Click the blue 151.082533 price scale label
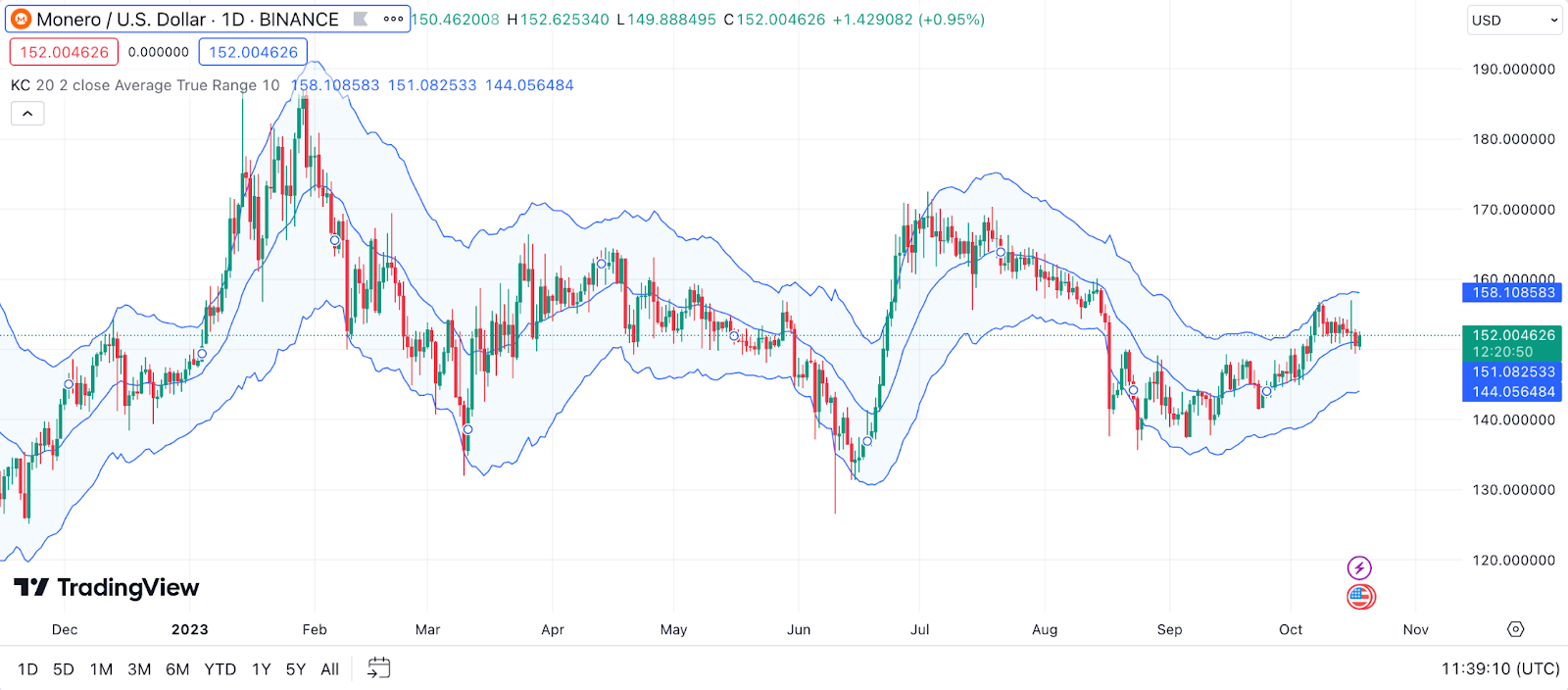This screenshot has height=690, width=1568. pos(1512,371)
